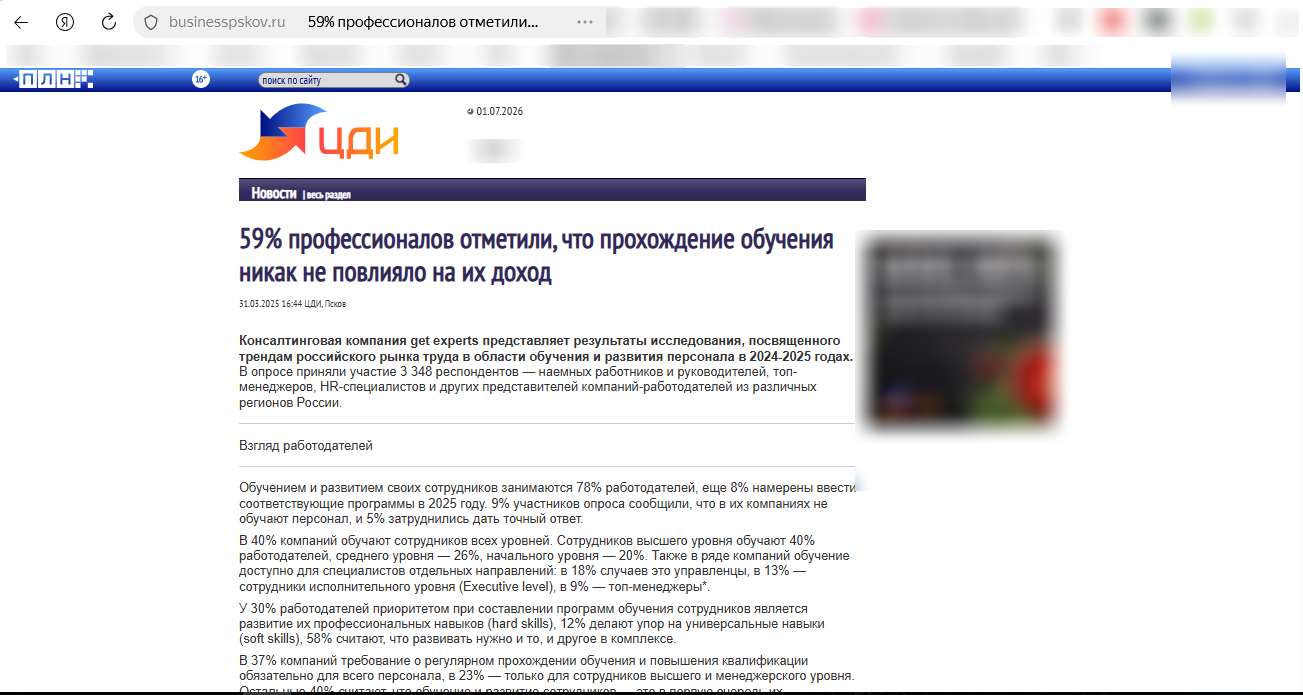Open the Новости section heading

pos(274,193)
